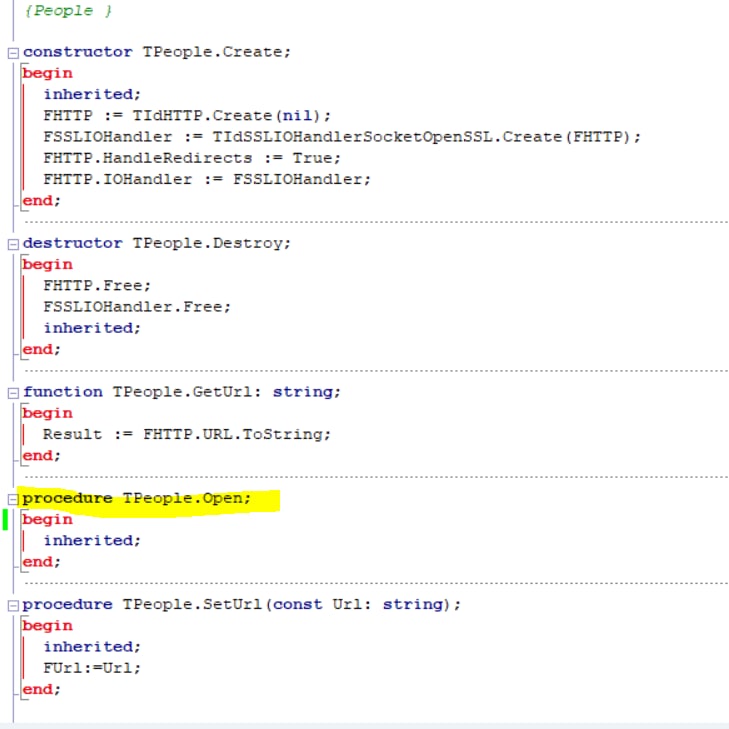
Task: Click 'begin' keyword of TPeople.Open
Action: coord(47,520)
